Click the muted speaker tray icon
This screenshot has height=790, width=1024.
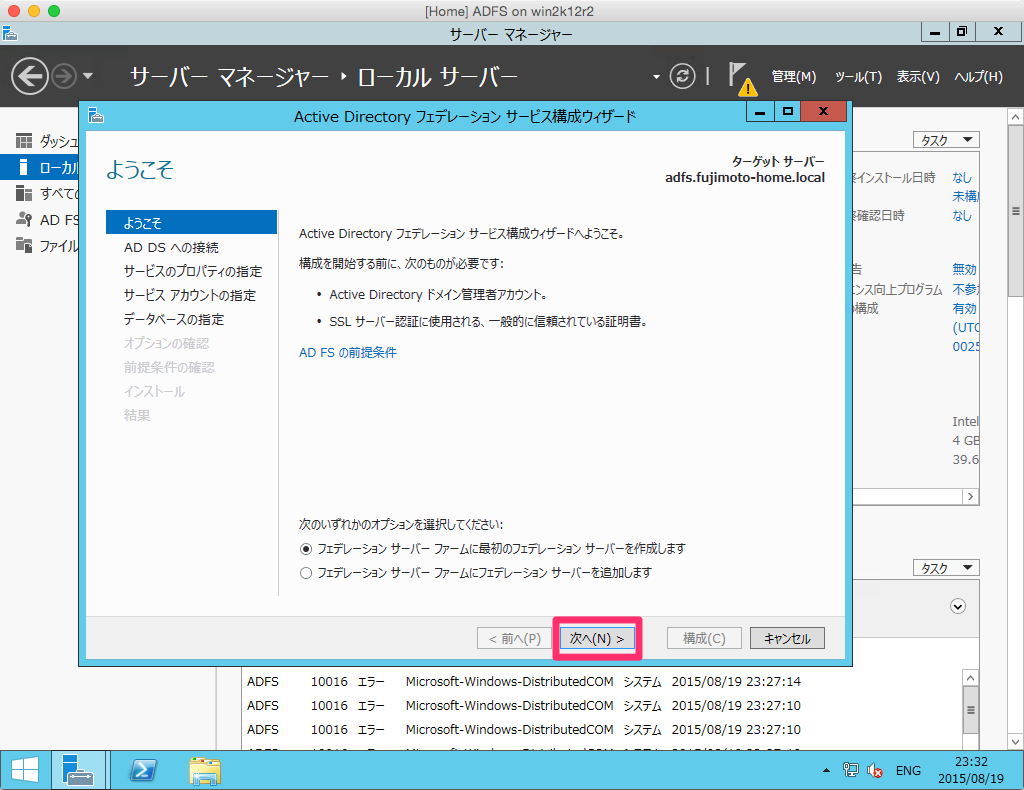(875, 770)
